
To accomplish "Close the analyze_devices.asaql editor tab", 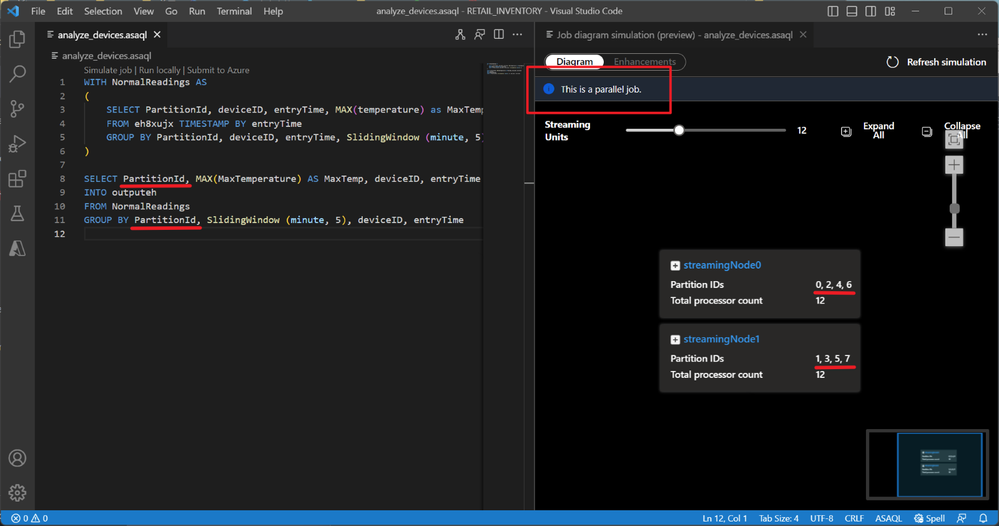I will pyautogui.click(x=157, y=34).
